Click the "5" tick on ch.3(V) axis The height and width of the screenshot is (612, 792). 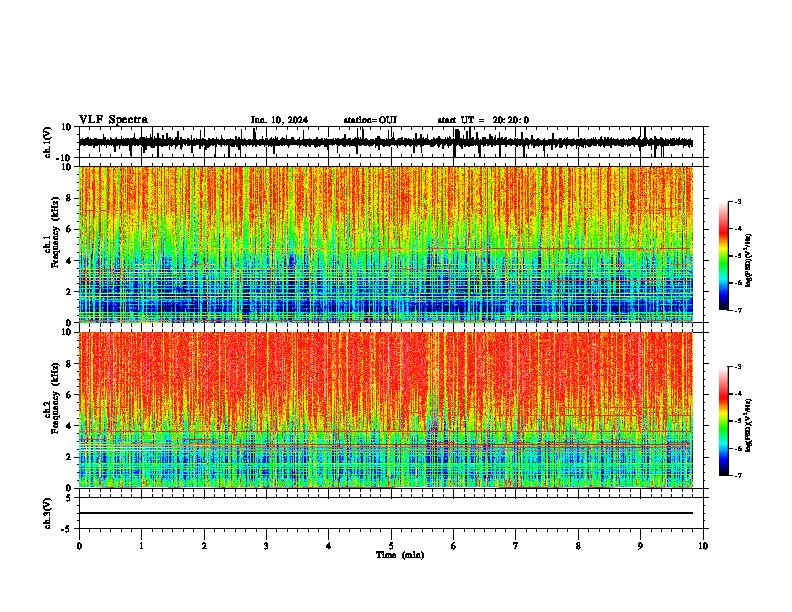[69, 497]
